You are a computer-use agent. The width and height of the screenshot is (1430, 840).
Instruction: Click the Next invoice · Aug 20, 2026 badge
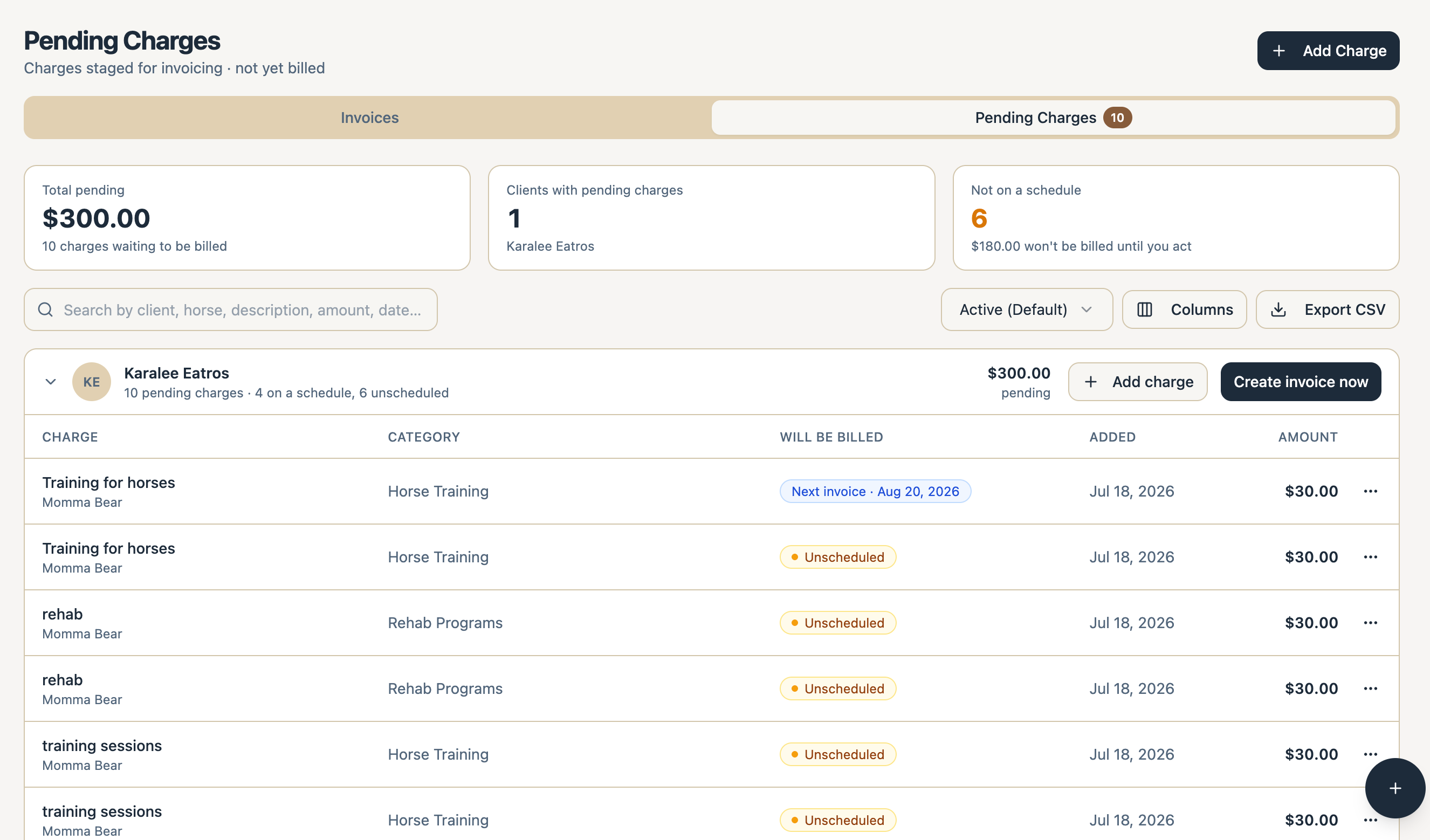(x=875, y=491)
